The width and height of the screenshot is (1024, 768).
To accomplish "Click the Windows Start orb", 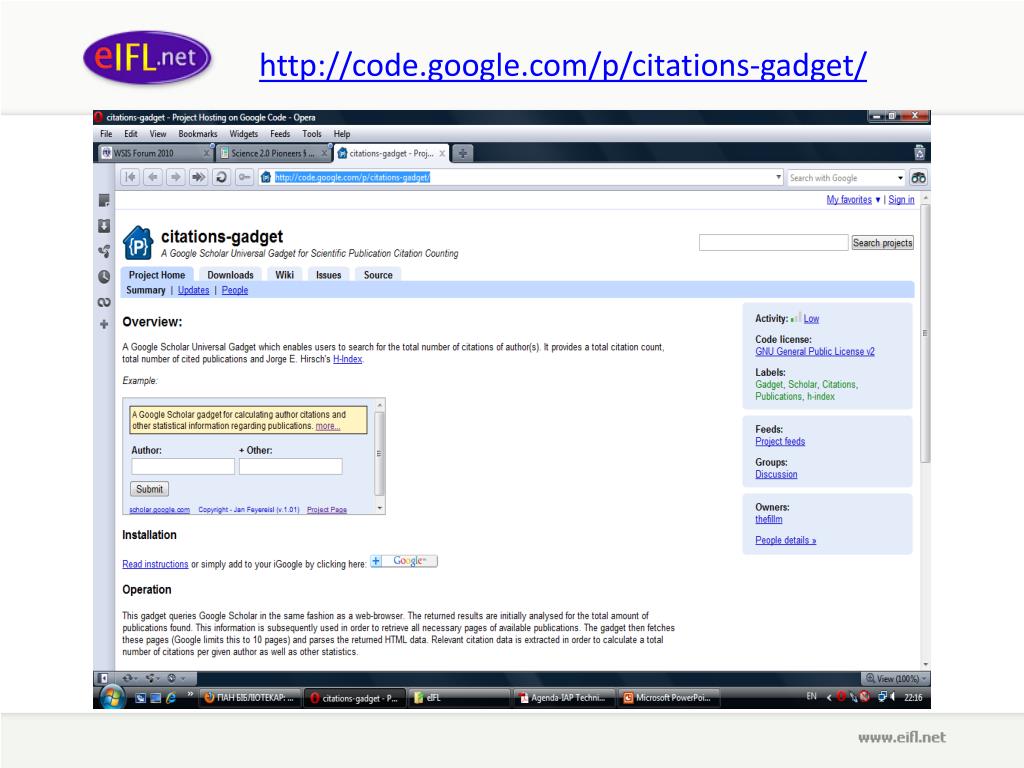I will [112, 697].
